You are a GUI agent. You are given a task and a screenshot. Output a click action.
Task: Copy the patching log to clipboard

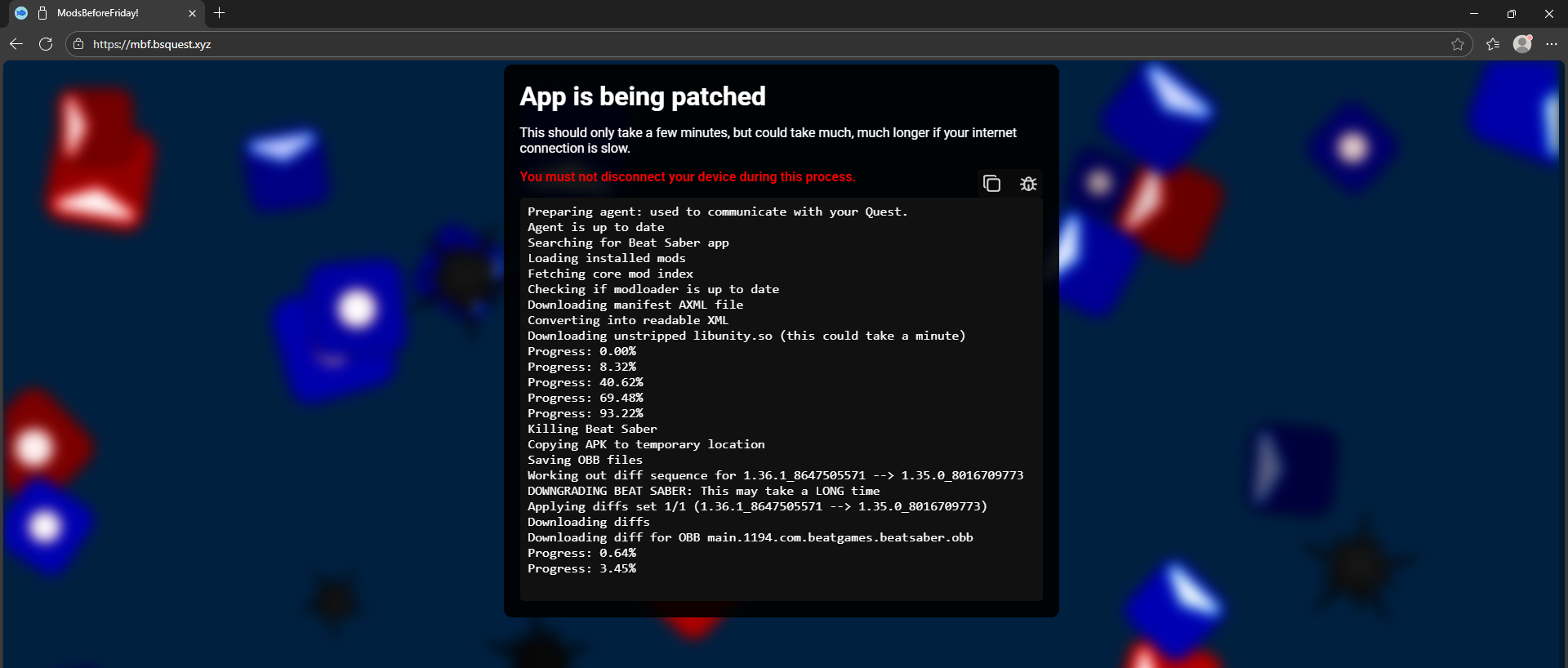[x=991, y=184]
